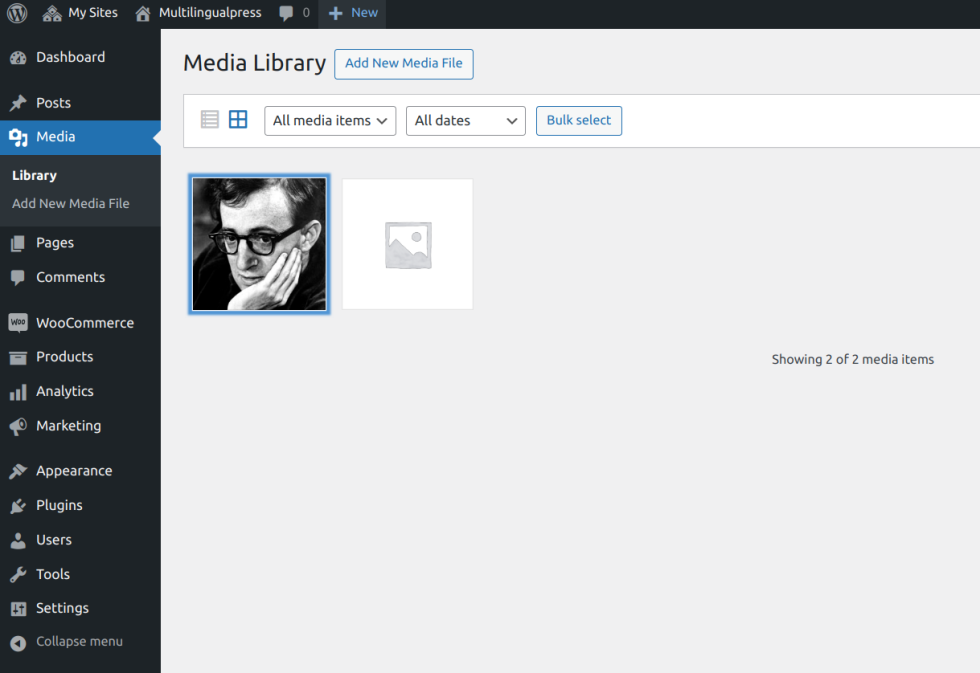Click the Comments bubble icon in sidebar
Image resolution: width=980 pixels, height=673 pixels.
[x=18, y=277]
